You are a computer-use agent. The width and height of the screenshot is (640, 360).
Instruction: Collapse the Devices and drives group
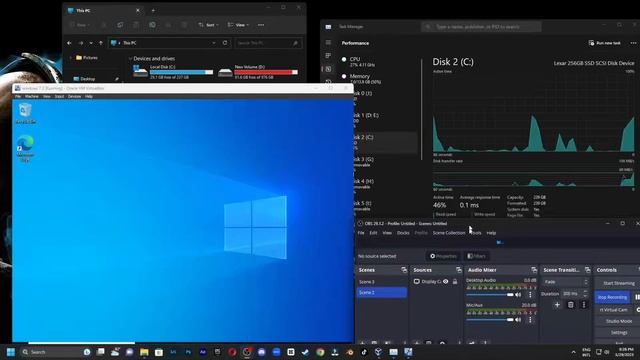(x=131, y=59)
